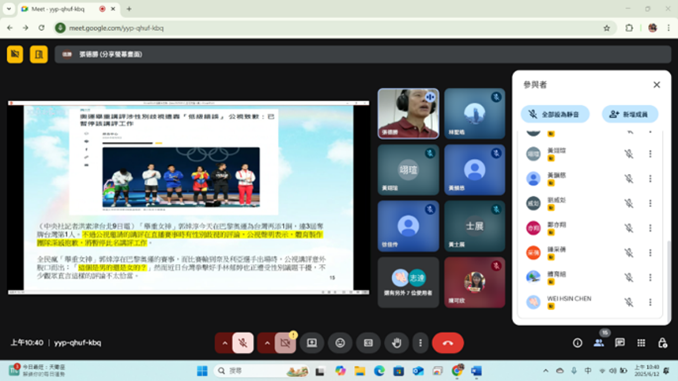Expand video settings arrow beside camera
678x381 pixels.
tap(267, 343)
